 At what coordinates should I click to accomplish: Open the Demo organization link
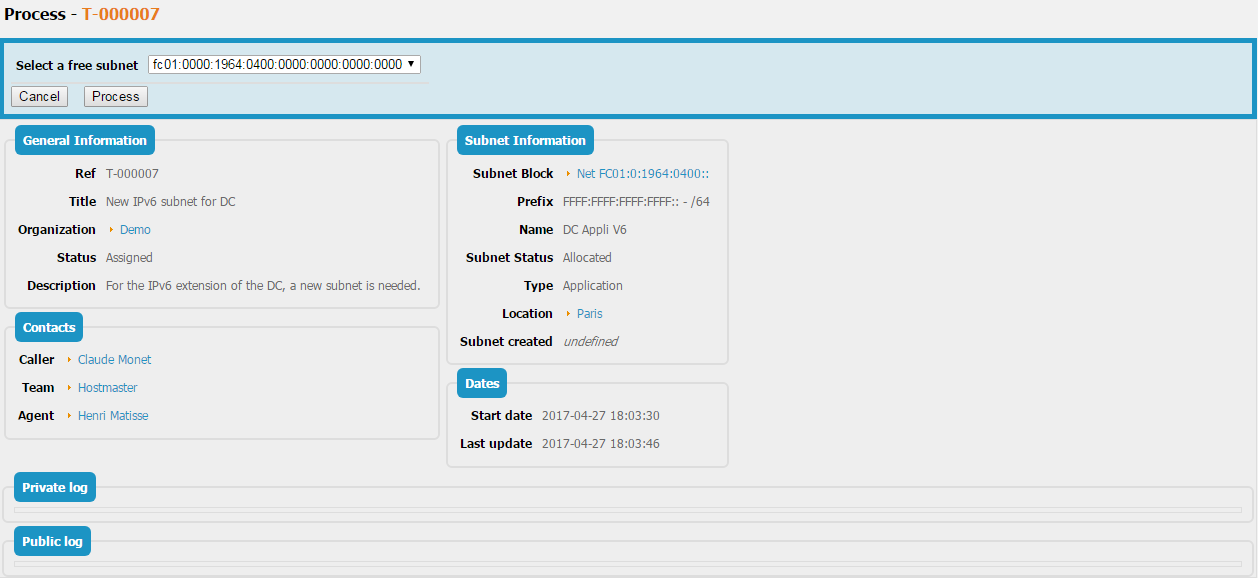(135, 230)
